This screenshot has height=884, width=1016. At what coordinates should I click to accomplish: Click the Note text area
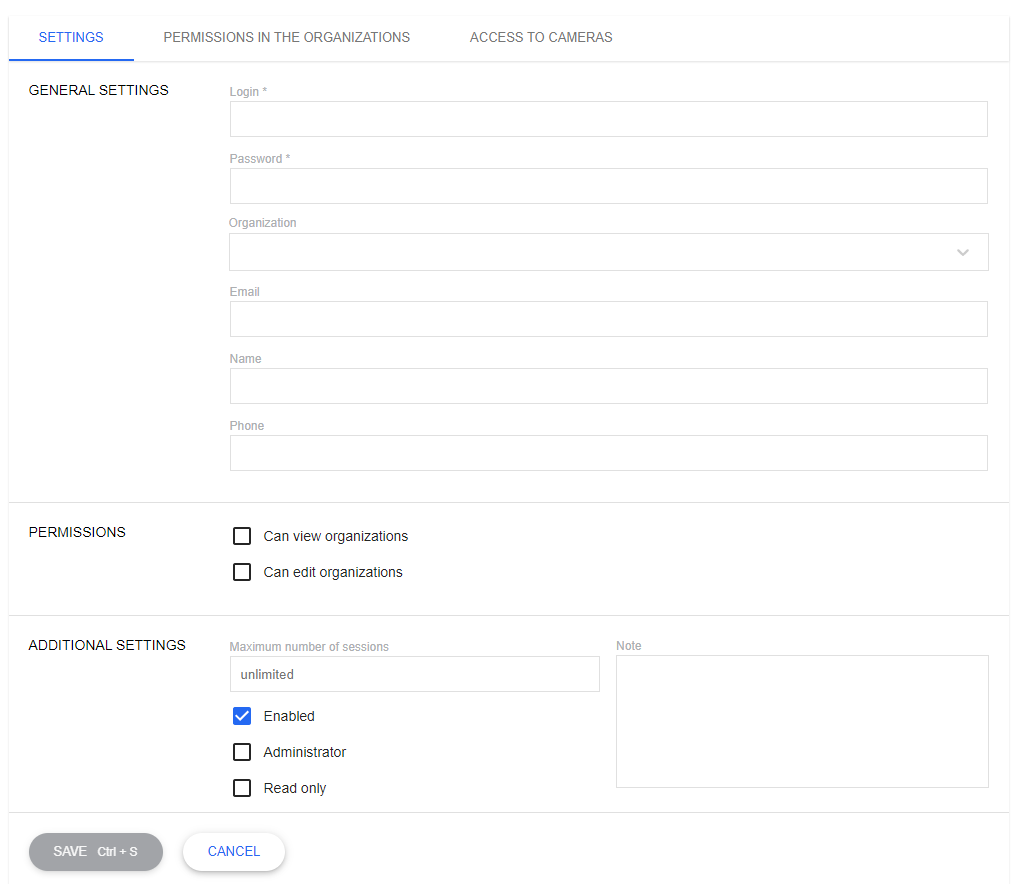801,720
